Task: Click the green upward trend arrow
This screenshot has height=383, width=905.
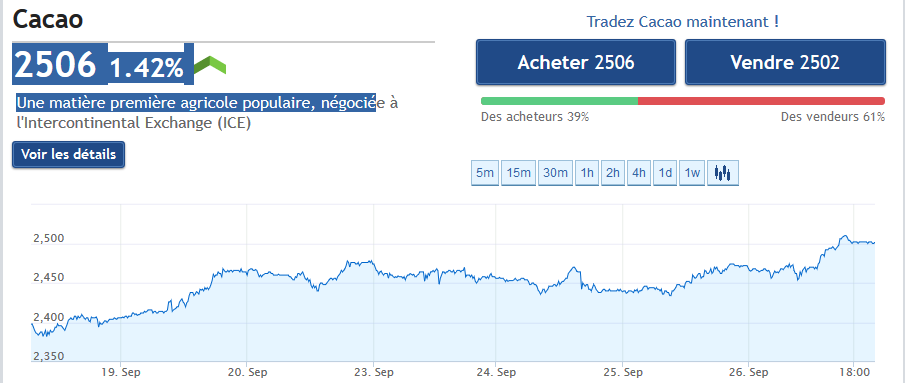Action: (x=210, y=65)
